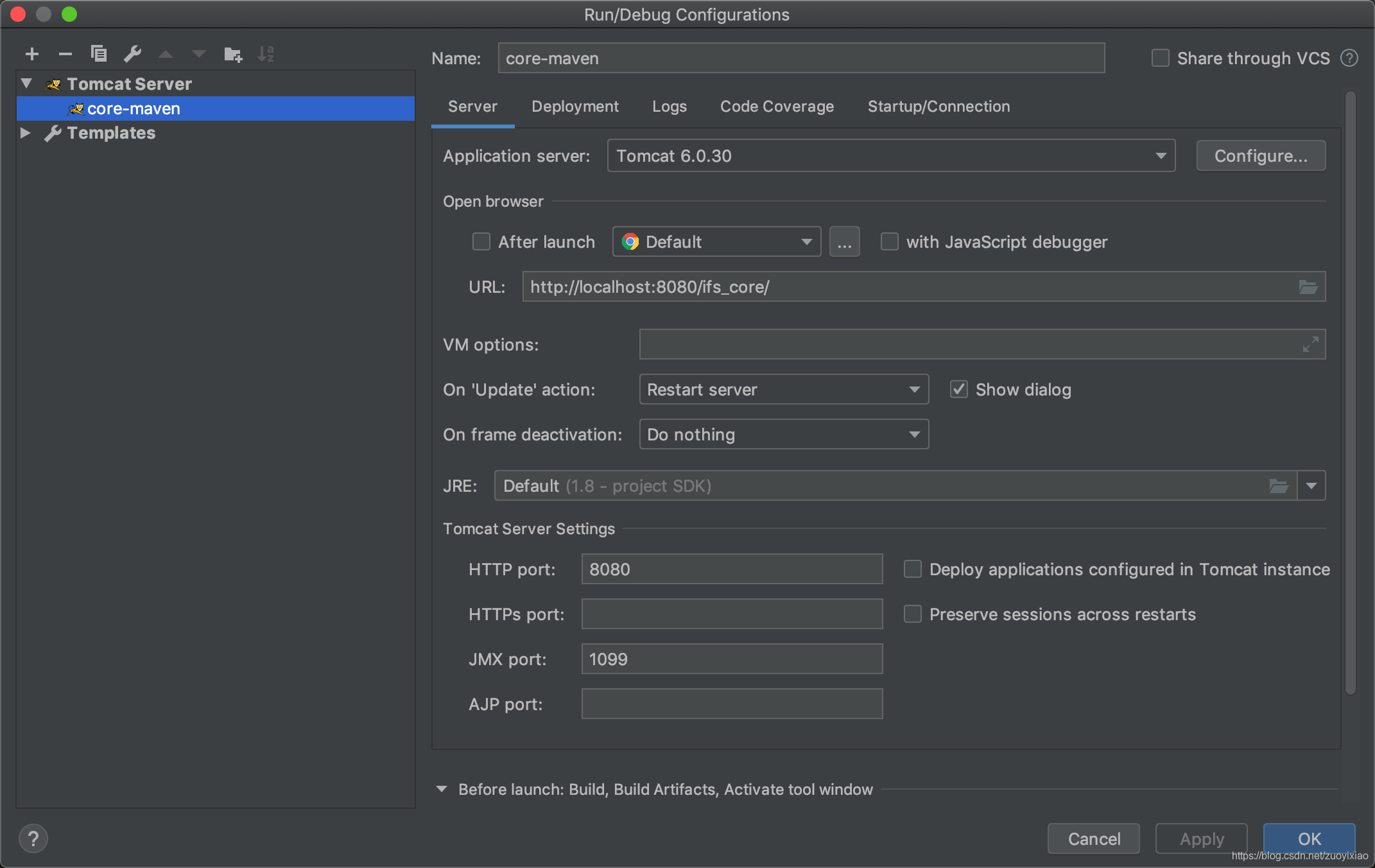Click the folder icon in URL field
The image size is (1375, 868).
[x=1308, y=287]
